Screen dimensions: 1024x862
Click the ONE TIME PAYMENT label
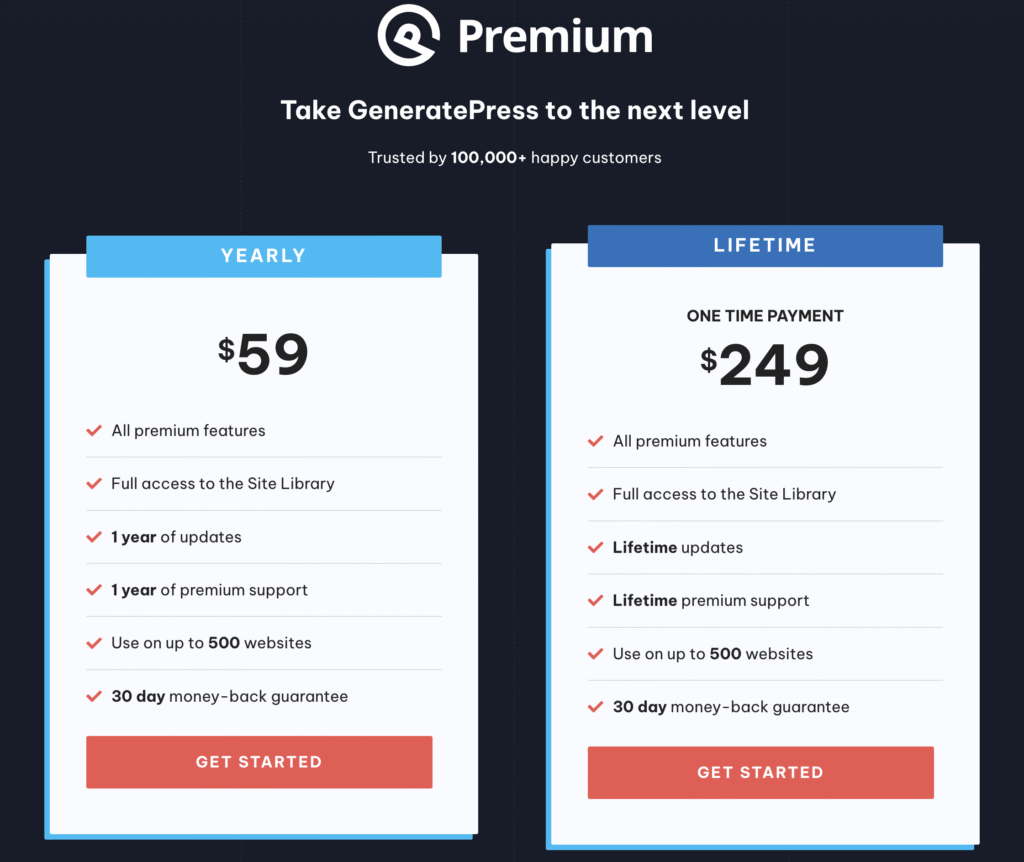(x=765, y=316)
